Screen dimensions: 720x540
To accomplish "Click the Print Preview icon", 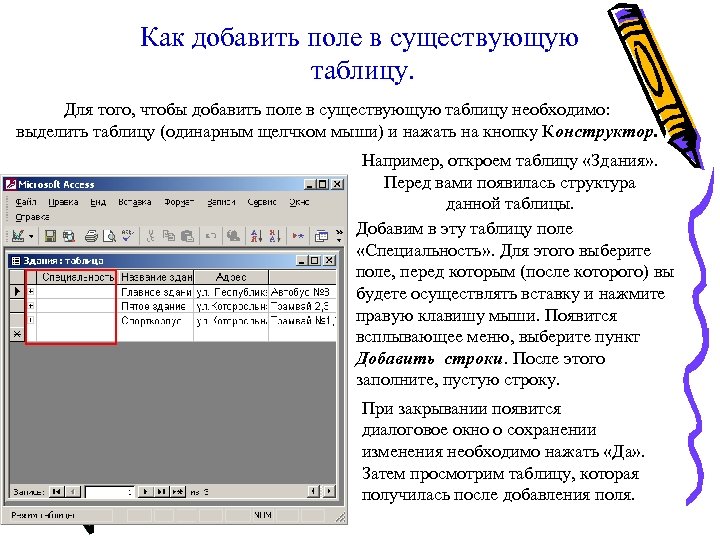I will 109,236.
